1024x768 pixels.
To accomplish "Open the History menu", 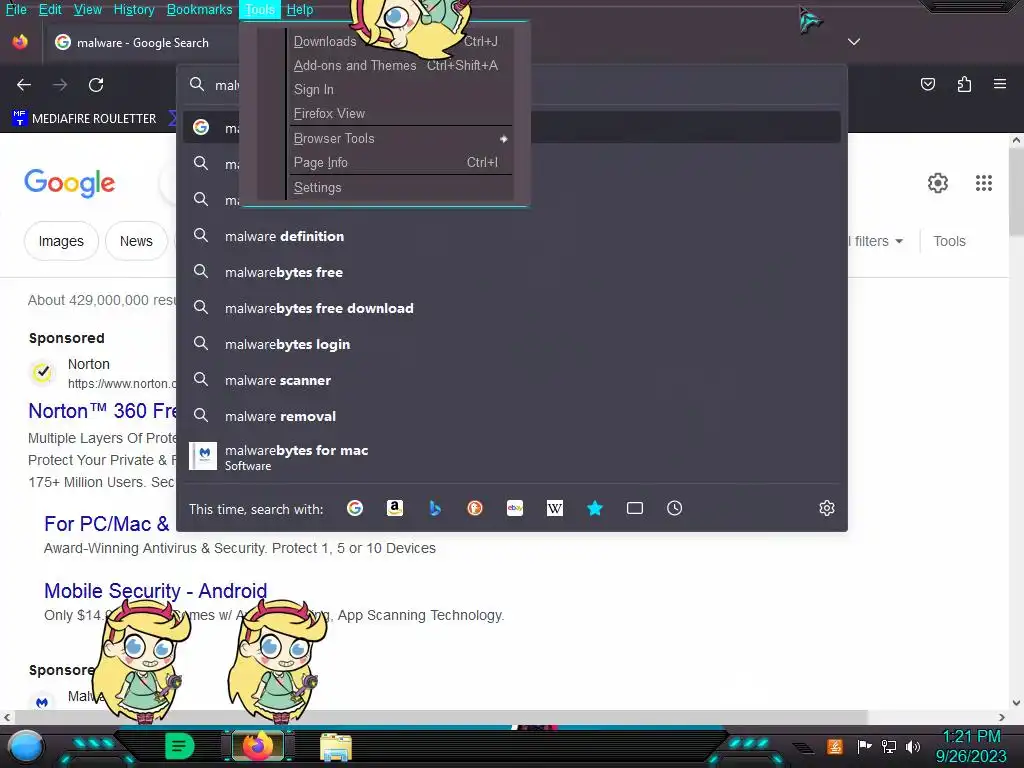I will point(134,10).
